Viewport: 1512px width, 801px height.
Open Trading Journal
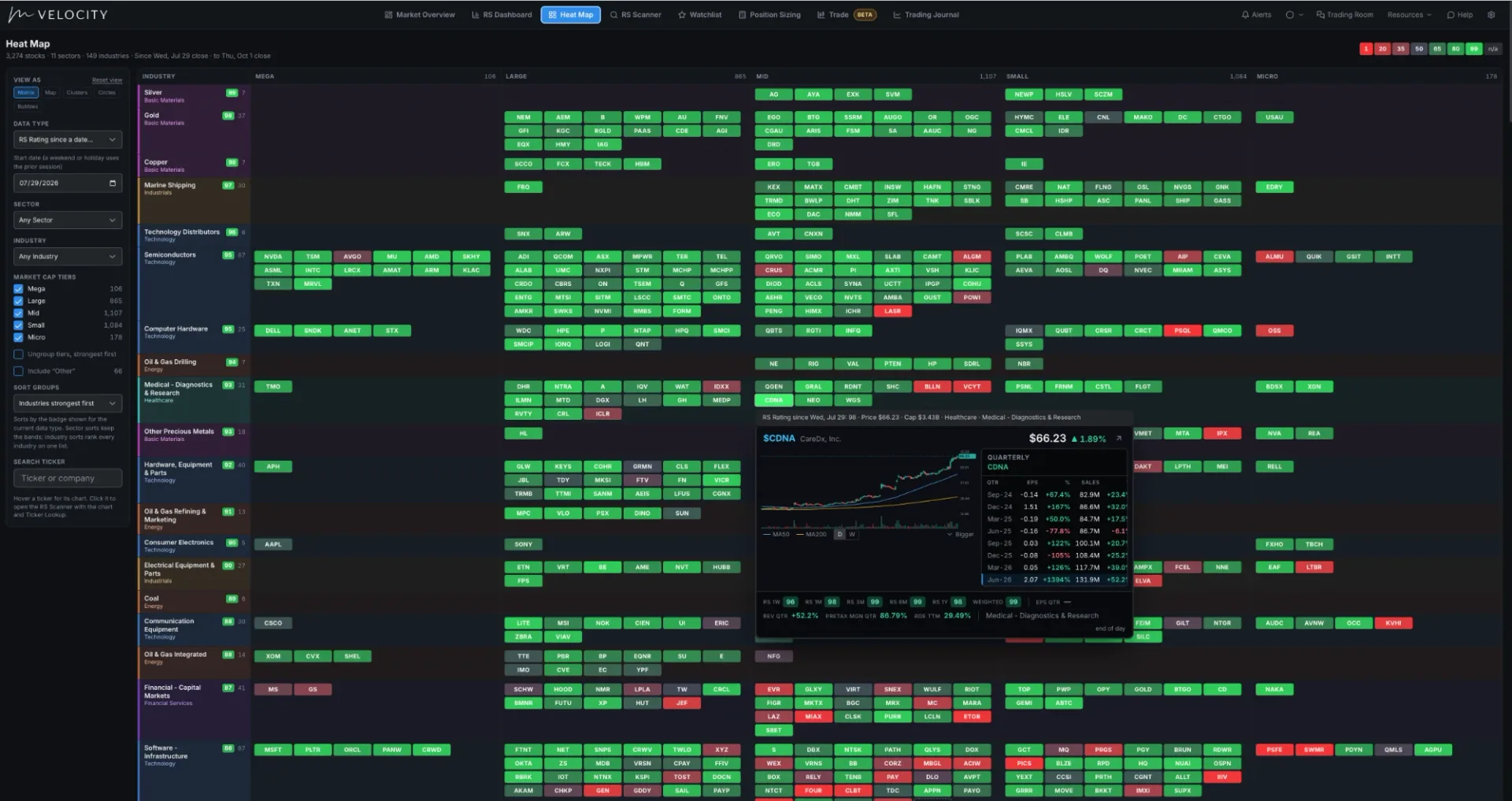(925, 15)
